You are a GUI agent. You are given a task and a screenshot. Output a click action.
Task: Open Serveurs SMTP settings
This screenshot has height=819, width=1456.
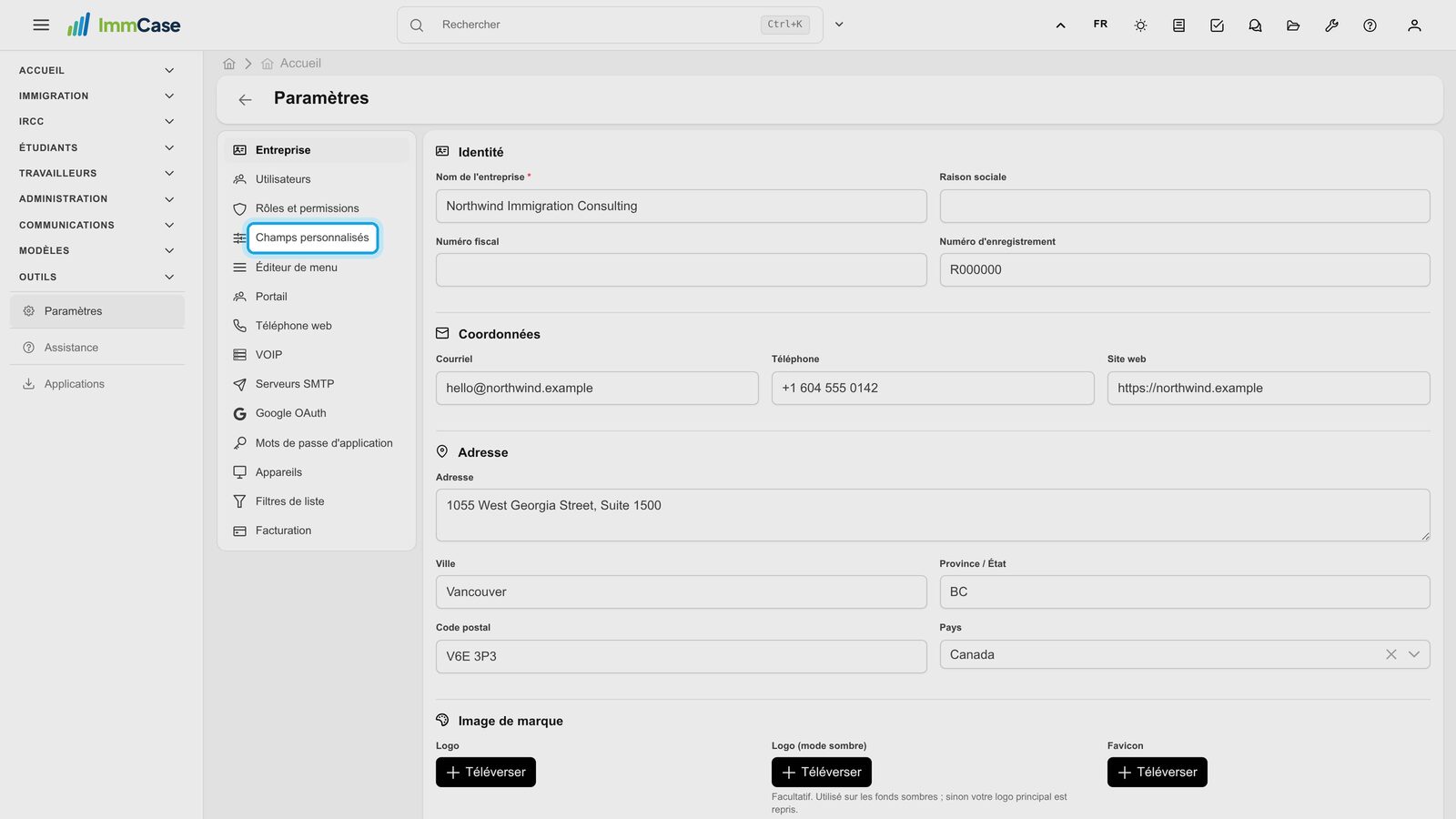(317, 384)
